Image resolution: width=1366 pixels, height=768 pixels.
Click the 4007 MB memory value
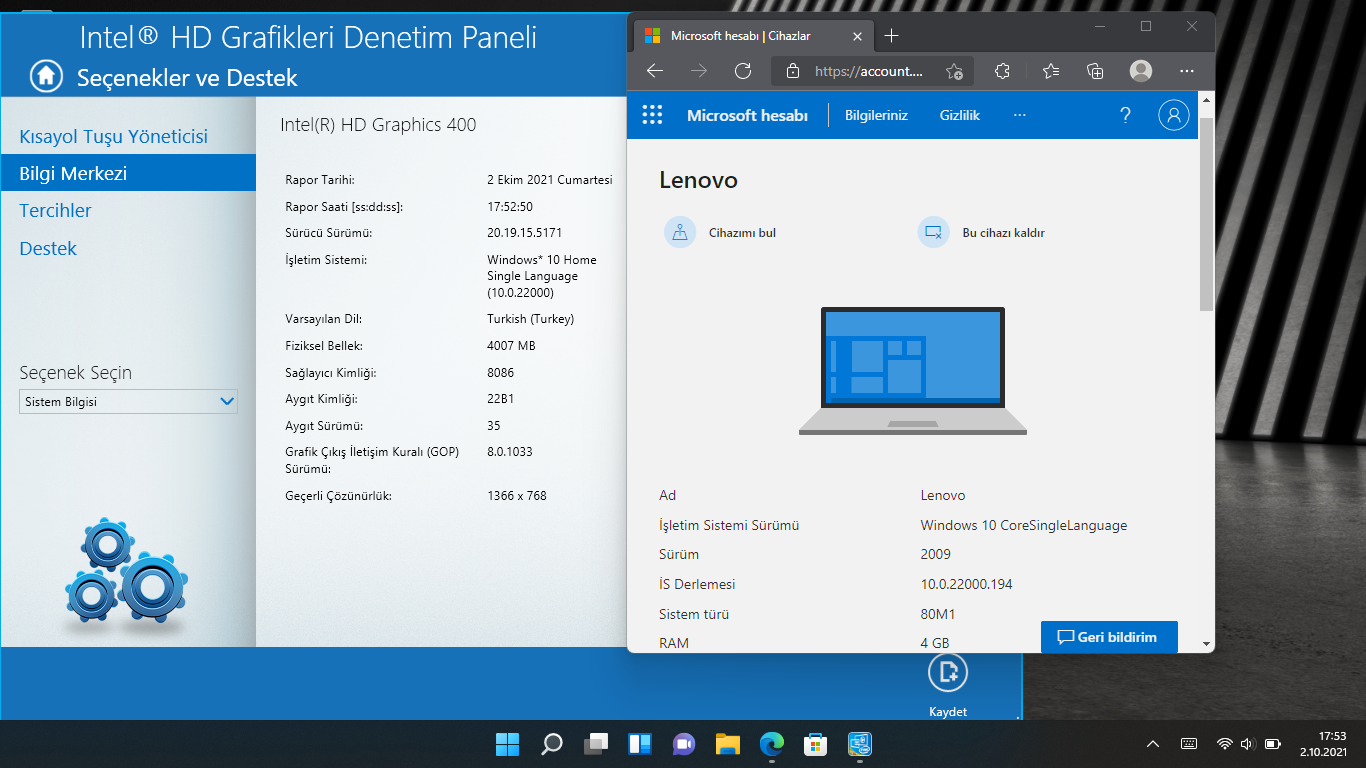[x=511, y=346]
